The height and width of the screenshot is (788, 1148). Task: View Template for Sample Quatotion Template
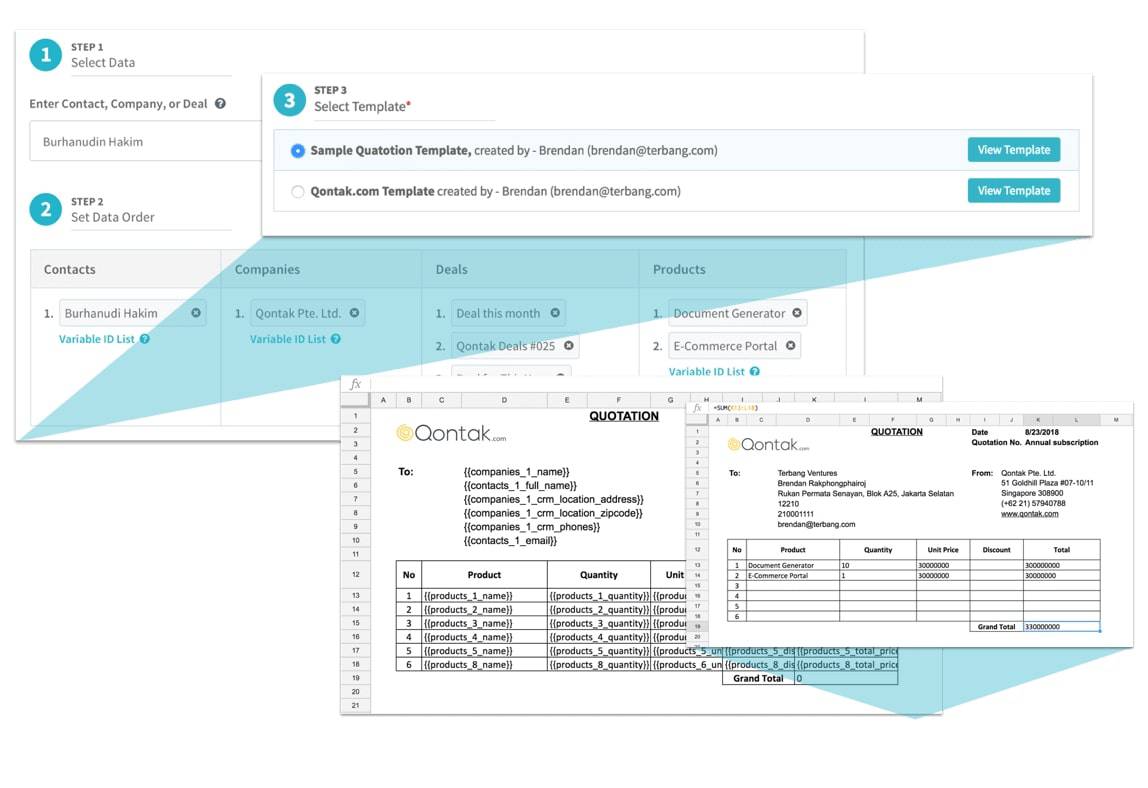click(1013, 150)
